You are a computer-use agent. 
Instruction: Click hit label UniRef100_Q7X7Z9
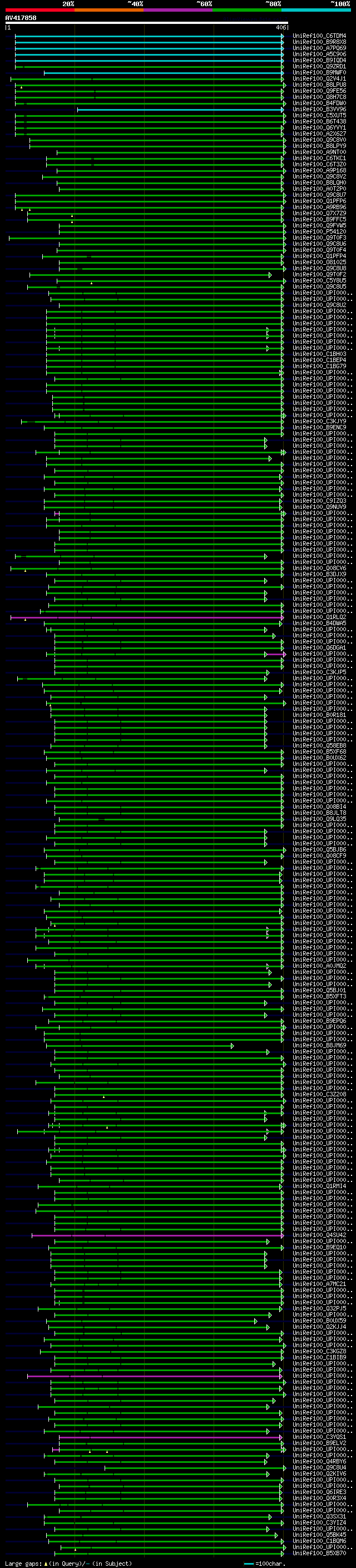(x=319, y=214)
